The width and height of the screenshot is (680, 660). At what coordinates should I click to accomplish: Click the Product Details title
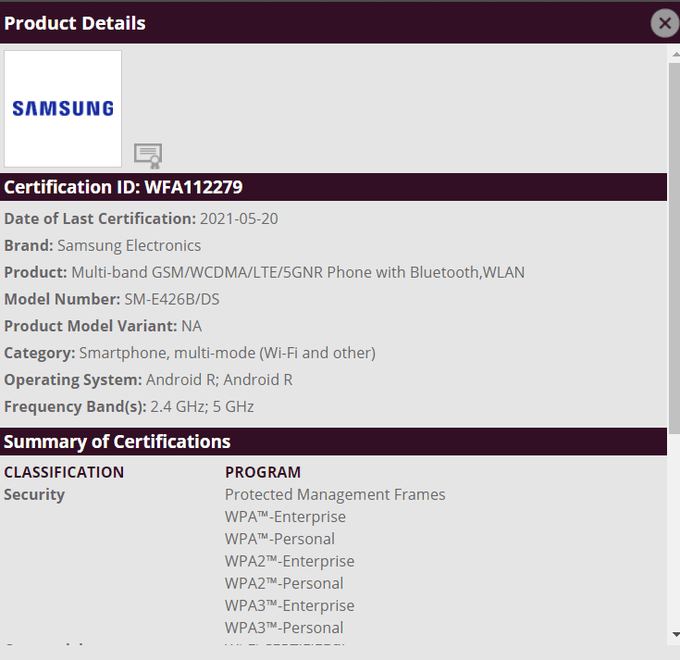pos(75,23)
